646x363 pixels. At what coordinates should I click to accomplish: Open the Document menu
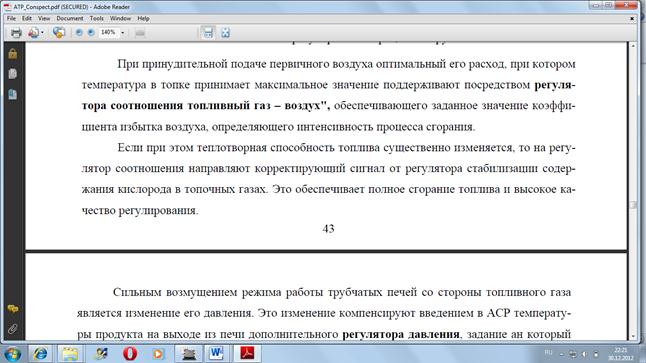coord(70,19)
